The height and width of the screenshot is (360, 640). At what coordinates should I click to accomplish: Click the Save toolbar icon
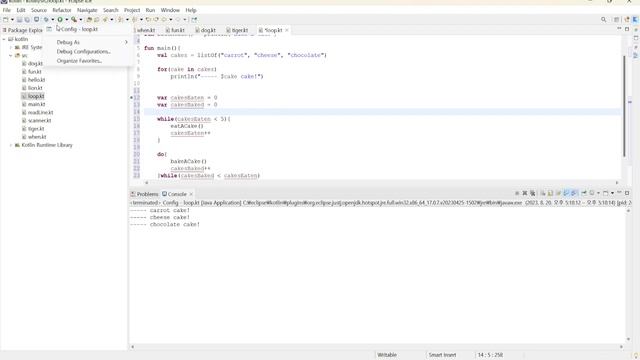(19, 20)
